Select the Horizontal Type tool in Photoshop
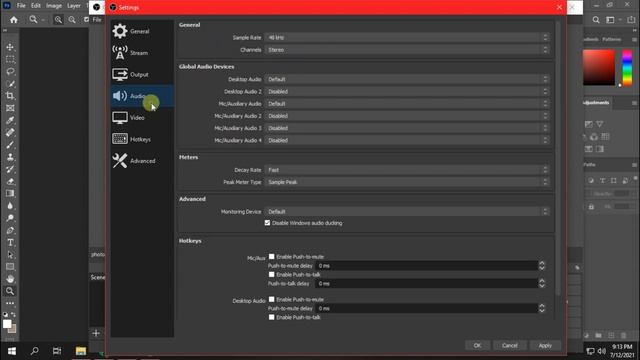640x360 pixels. coord(10,242)
